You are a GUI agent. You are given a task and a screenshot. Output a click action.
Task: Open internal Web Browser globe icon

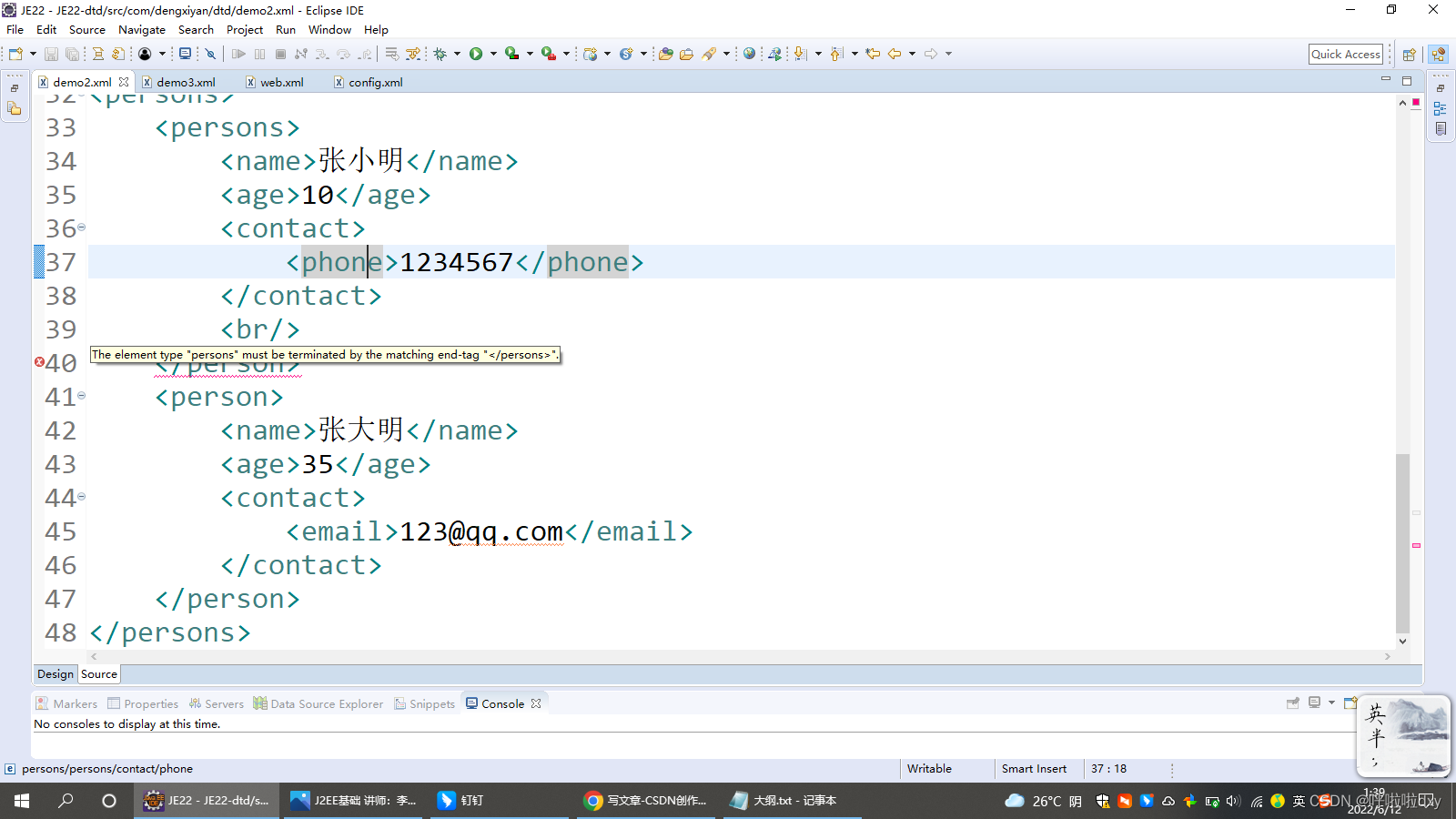click(x=748, y=54)
